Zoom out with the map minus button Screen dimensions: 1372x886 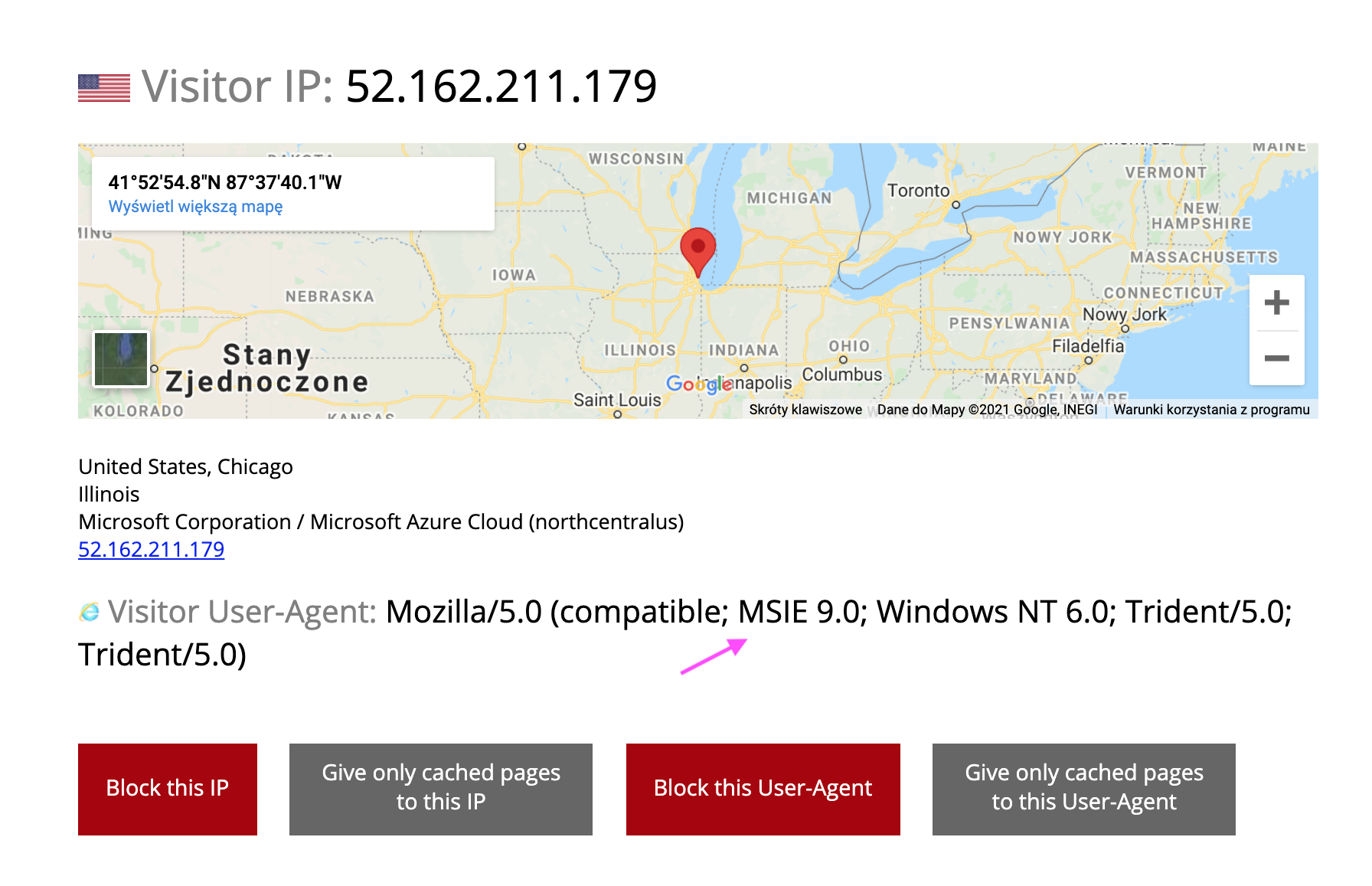[x=1276, y=358]
